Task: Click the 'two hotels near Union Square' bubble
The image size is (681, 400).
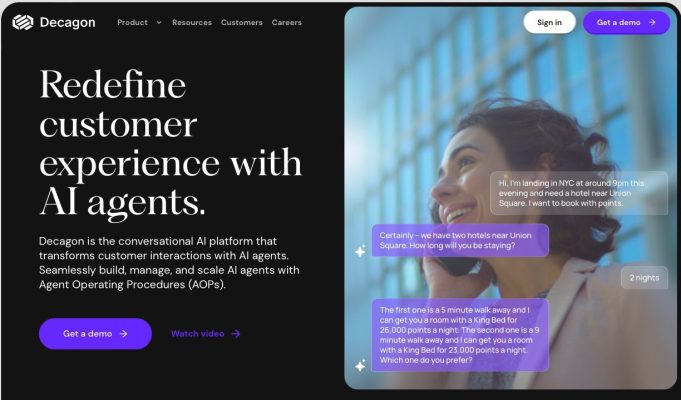Action: [x=460, y=240]
